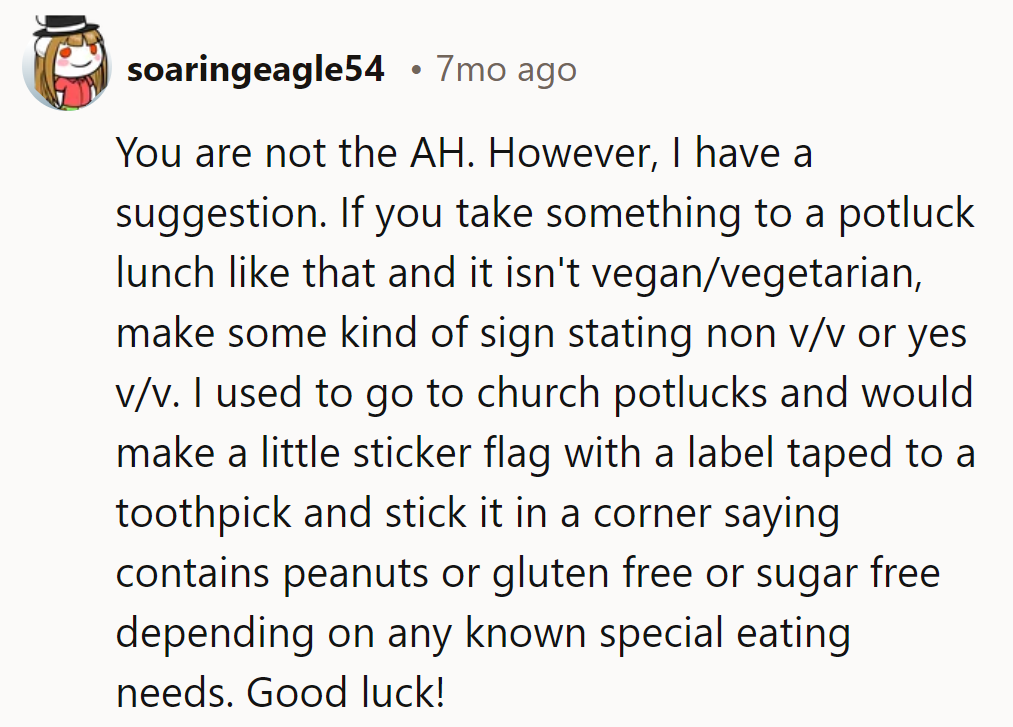Click the dot separator before the timestamp

(414, 70)
